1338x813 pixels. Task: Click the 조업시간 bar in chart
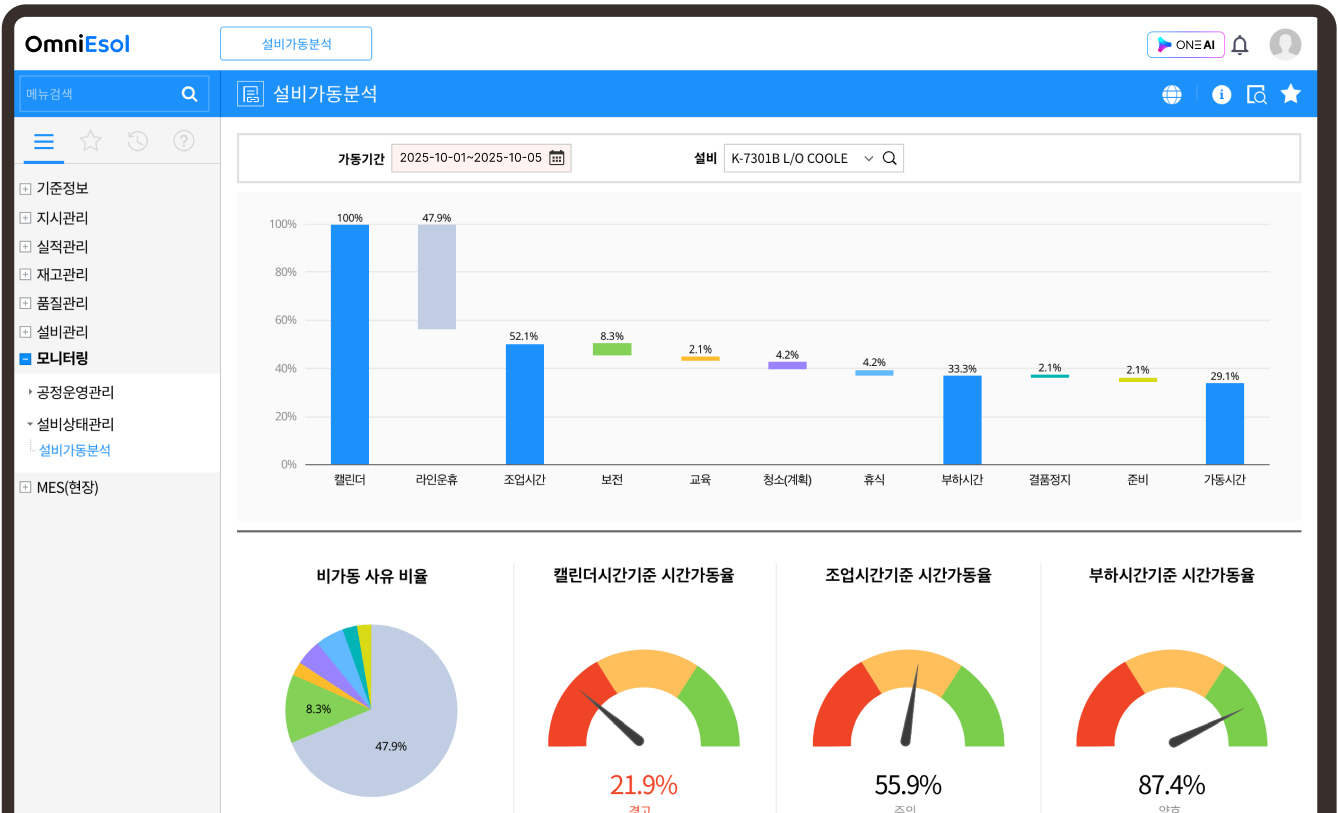tap(524, 404)
